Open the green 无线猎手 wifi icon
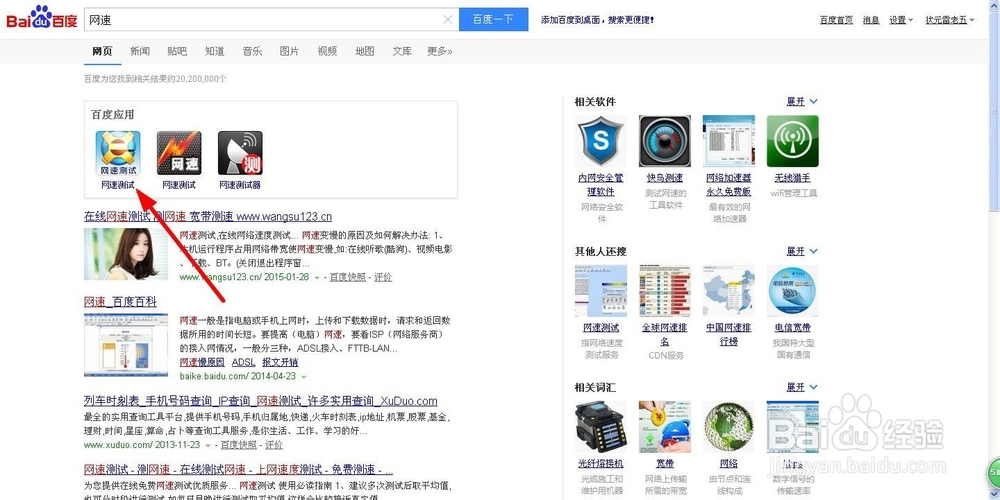1000x500 pixels. coord(792,141)
